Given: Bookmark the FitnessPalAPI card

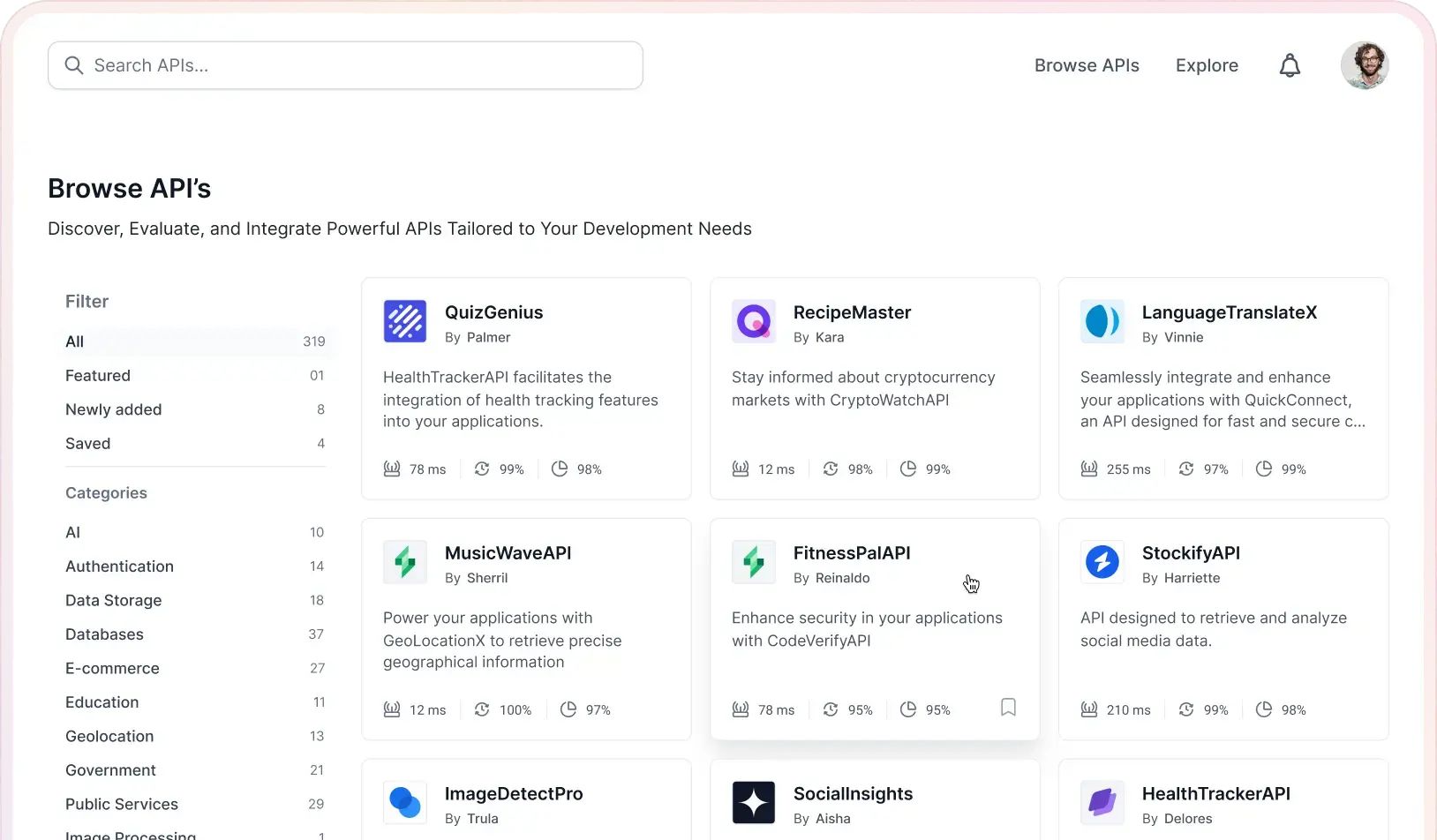Looking at the screenshot, I should click(1008, 708).
